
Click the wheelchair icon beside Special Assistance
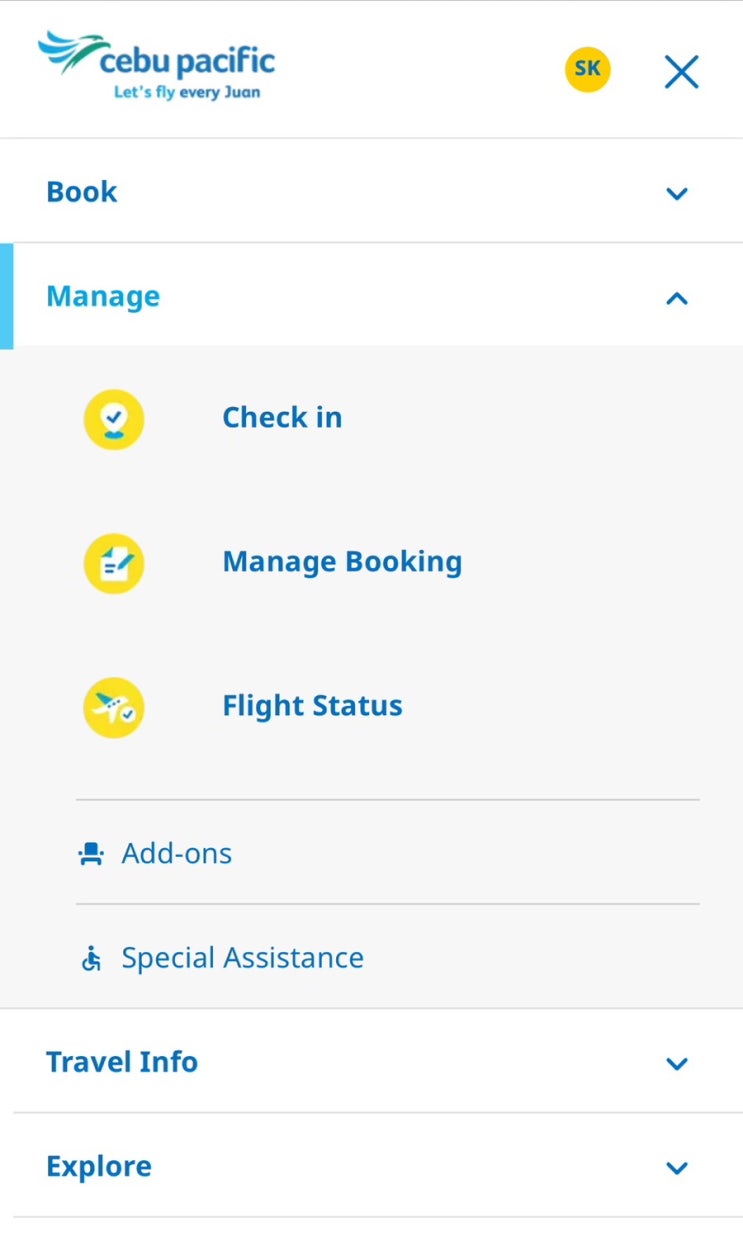[x=91, y=959]
